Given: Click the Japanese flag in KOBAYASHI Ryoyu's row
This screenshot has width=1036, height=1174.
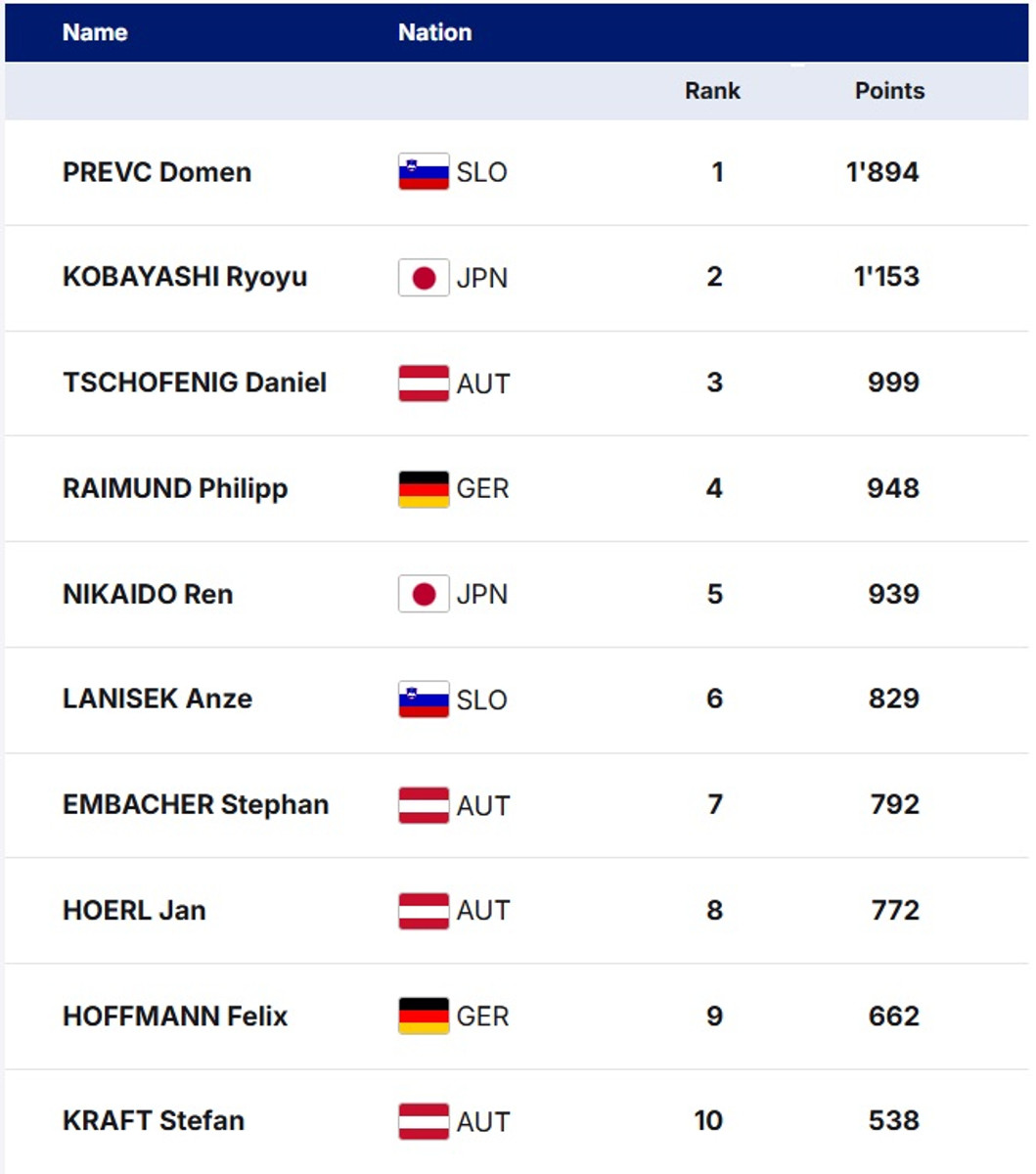Looking at the screenshot, I should pos(424,278).
